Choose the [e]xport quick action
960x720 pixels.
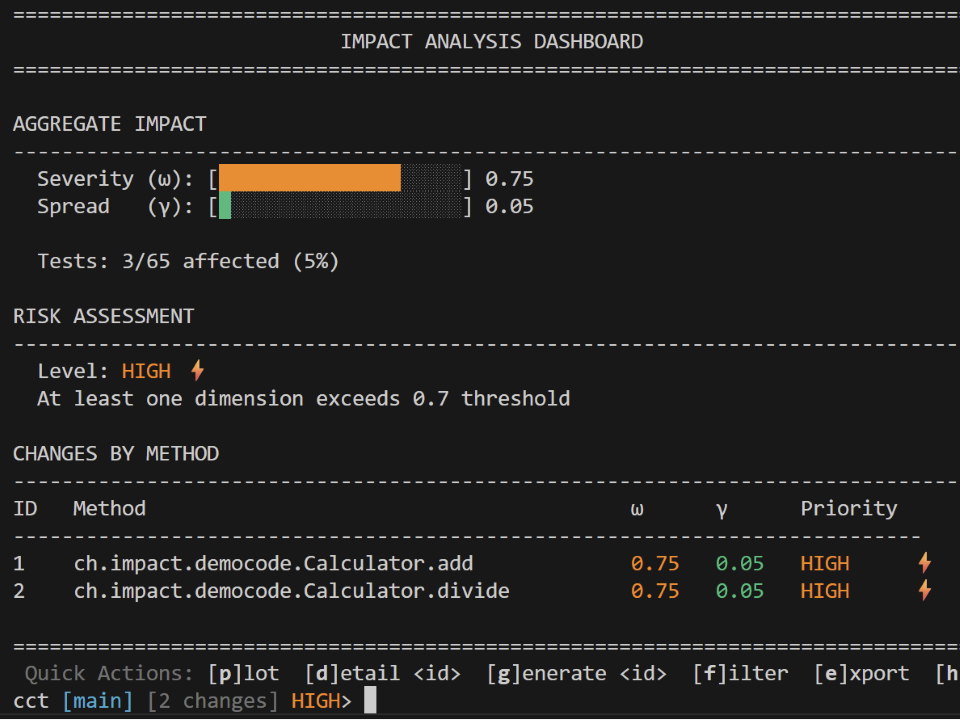(861, 673)
